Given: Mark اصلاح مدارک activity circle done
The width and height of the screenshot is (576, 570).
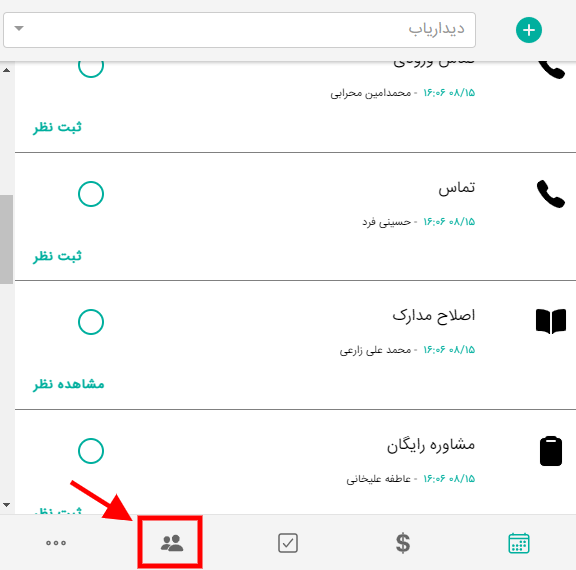Looking at the screenshot, I should pos(91,322).
